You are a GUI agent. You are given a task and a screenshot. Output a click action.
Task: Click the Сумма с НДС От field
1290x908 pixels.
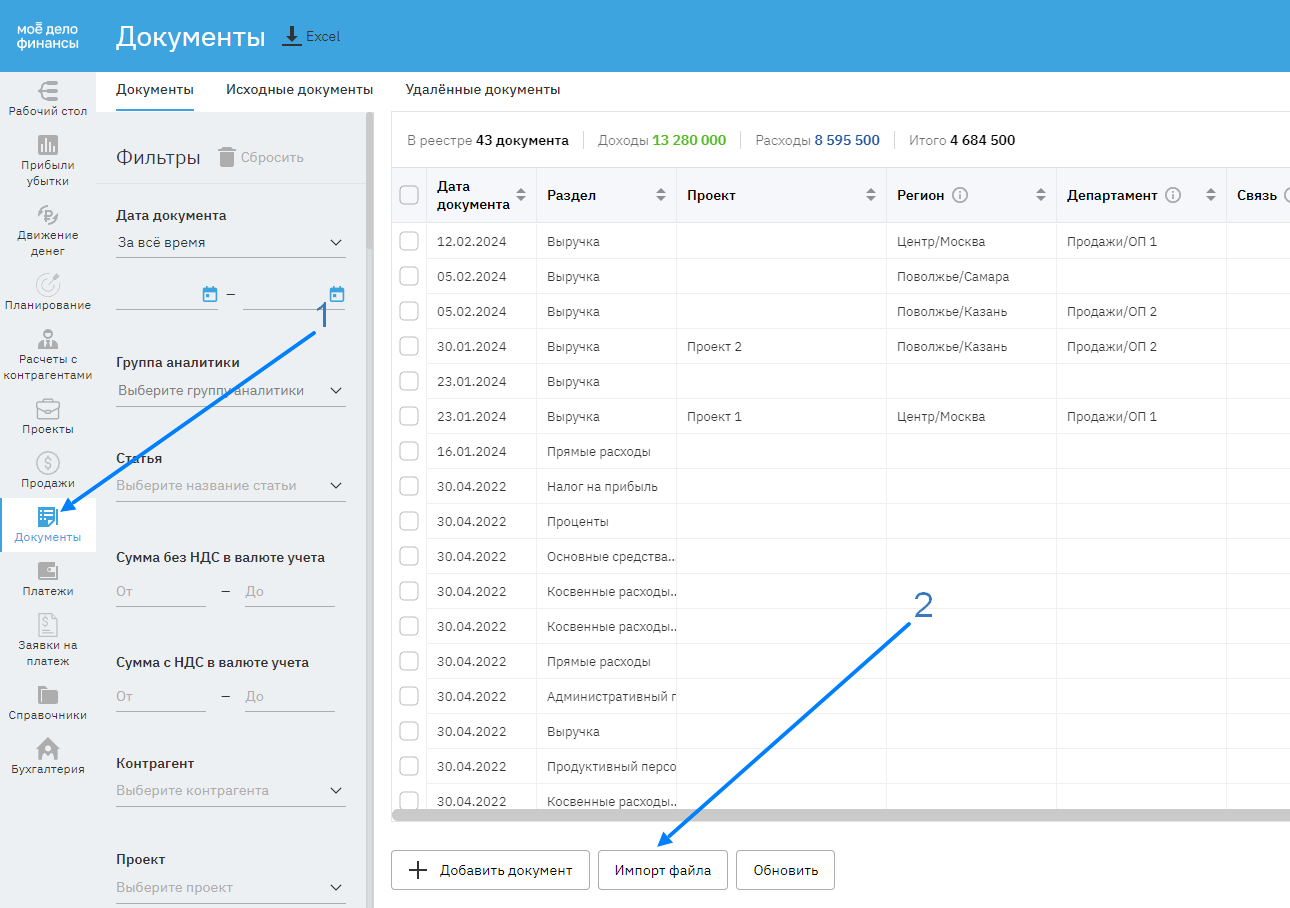161,696
